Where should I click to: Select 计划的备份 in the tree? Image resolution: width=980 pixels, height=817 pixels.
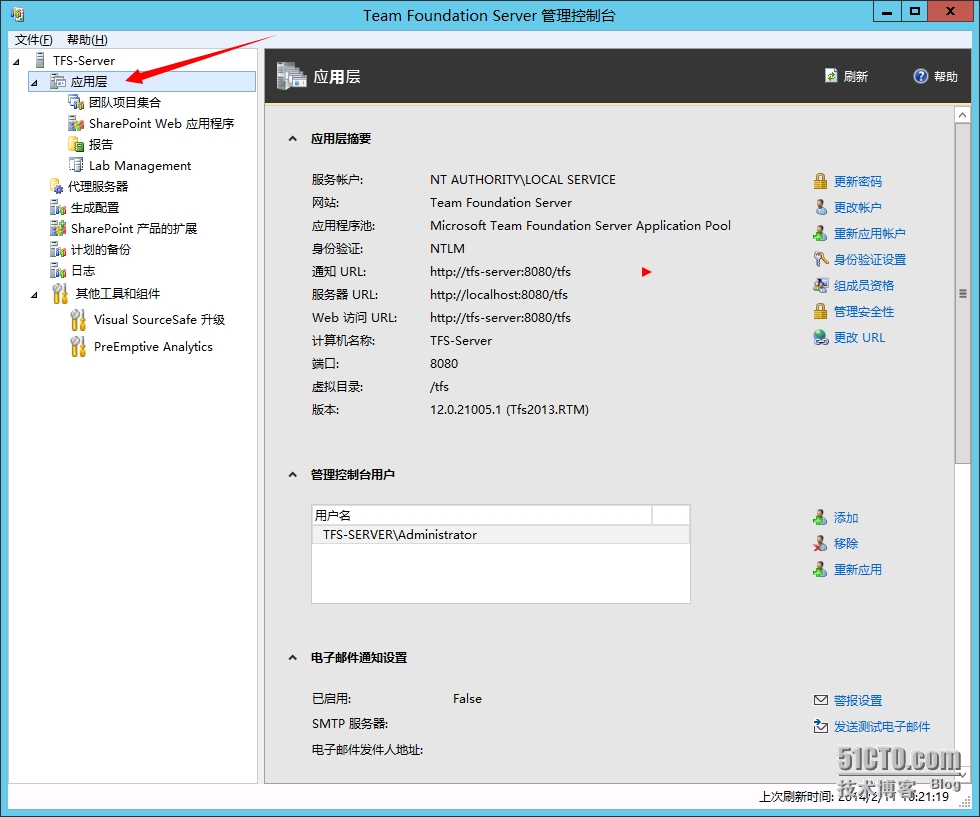(x=101, y=249)
